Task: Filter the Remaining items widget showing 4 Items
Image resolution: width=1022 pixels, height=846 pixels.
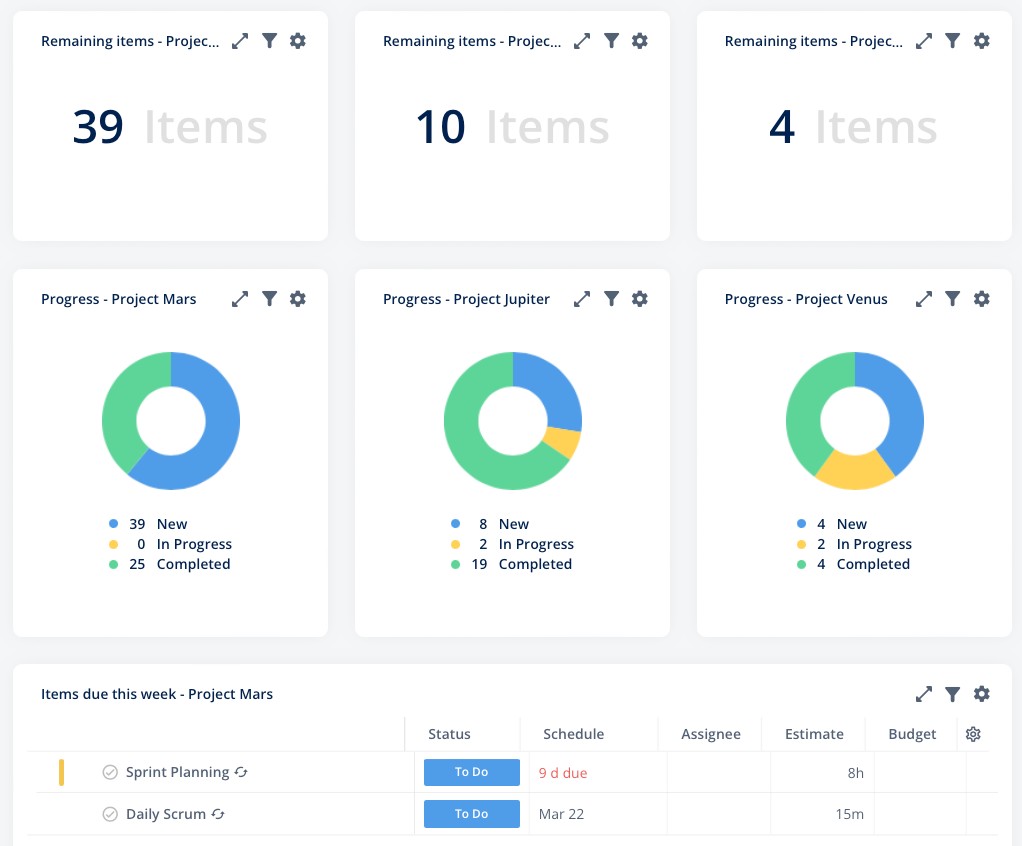Action: point(953,41)
